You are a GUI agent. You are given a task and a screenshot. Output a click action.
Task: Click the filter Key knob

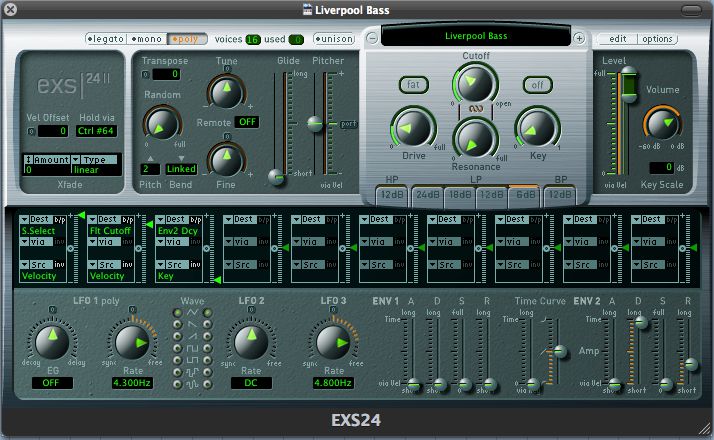pos(537,128)
